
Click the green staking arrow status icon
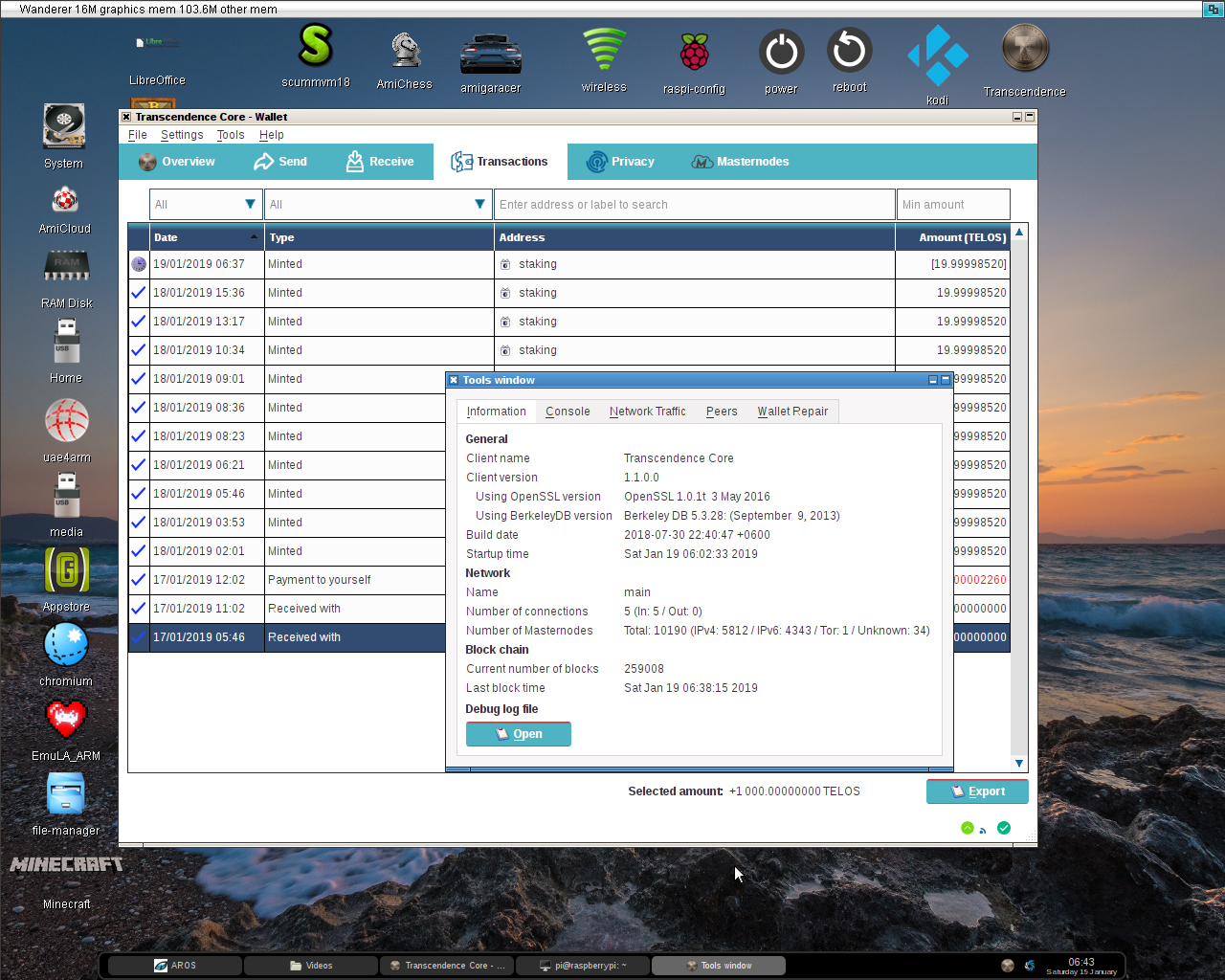[968, 828]
